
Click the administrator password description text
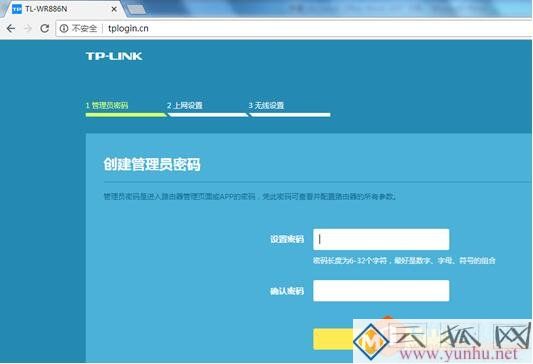pos(250,196)
